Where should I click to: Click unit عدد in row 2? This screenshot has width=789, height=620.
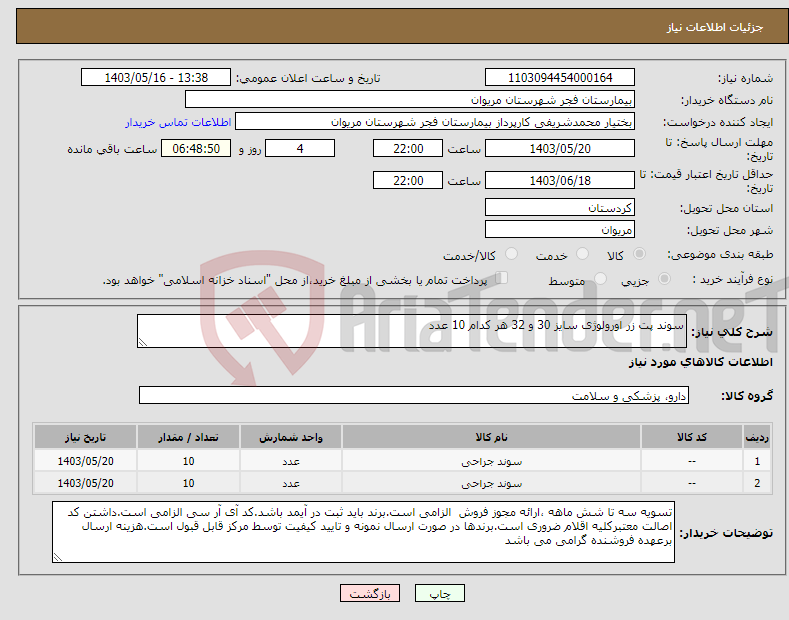(x=291, y=484)
